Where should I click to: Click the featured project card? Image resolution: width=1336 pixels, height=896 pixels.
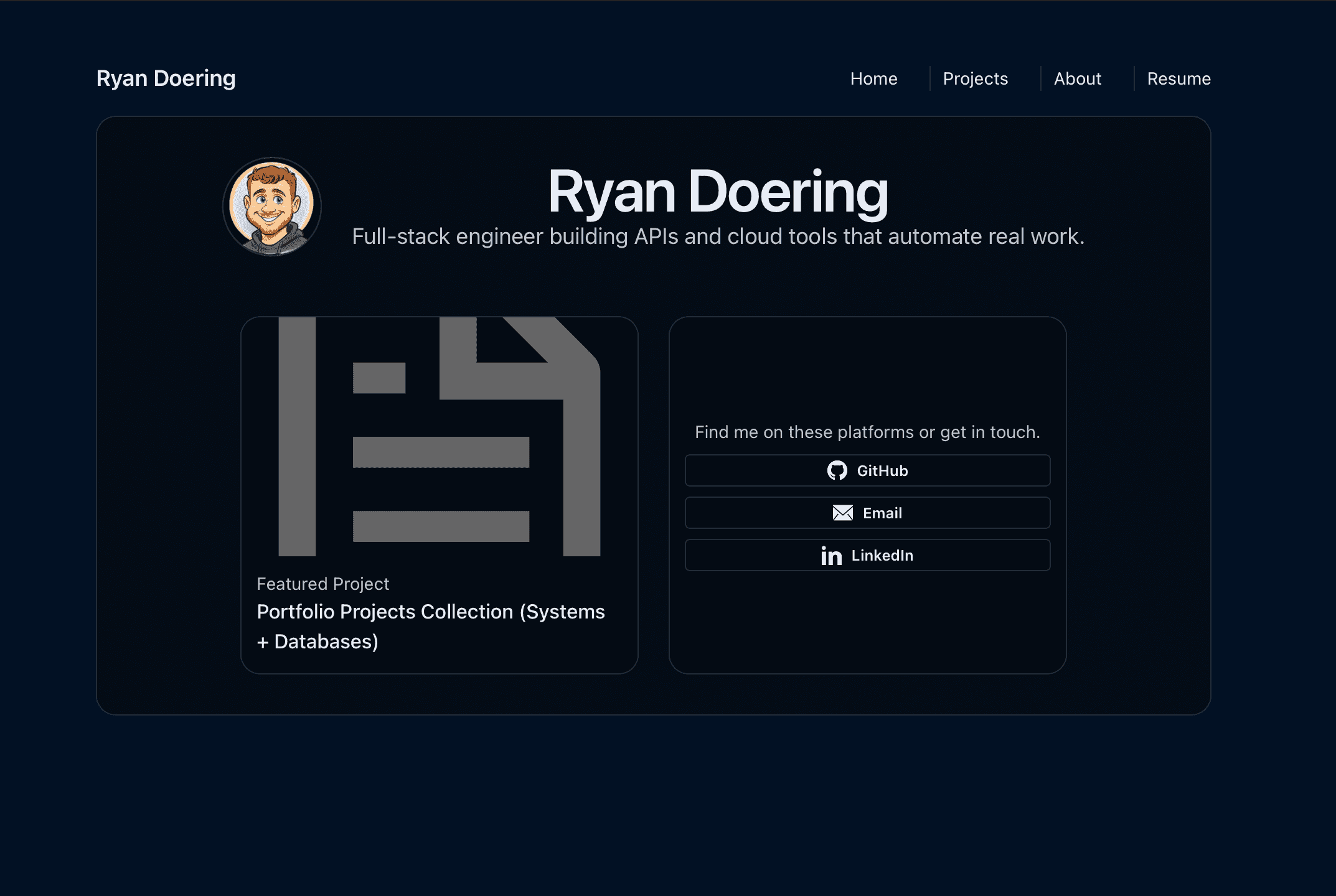coord(439,495)
